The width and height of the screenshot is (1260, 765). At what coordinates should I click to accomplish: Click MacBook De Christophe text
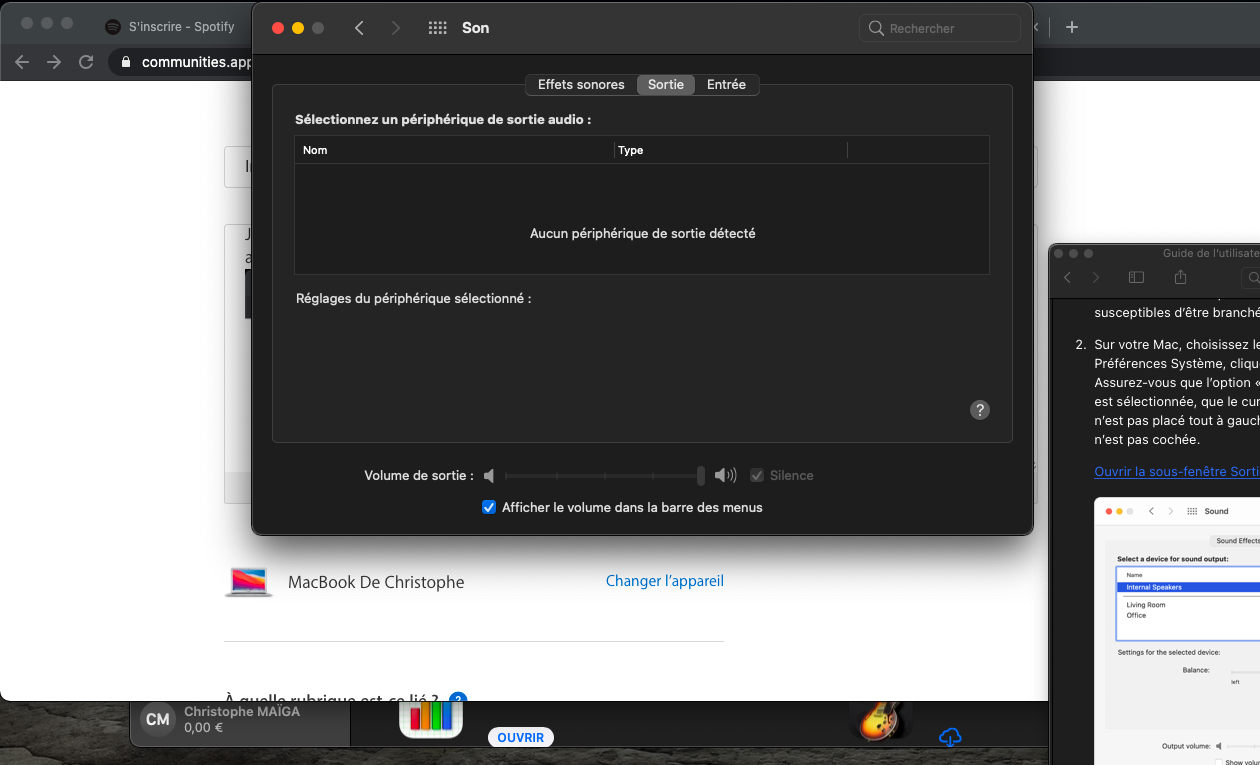coord(376,582)
